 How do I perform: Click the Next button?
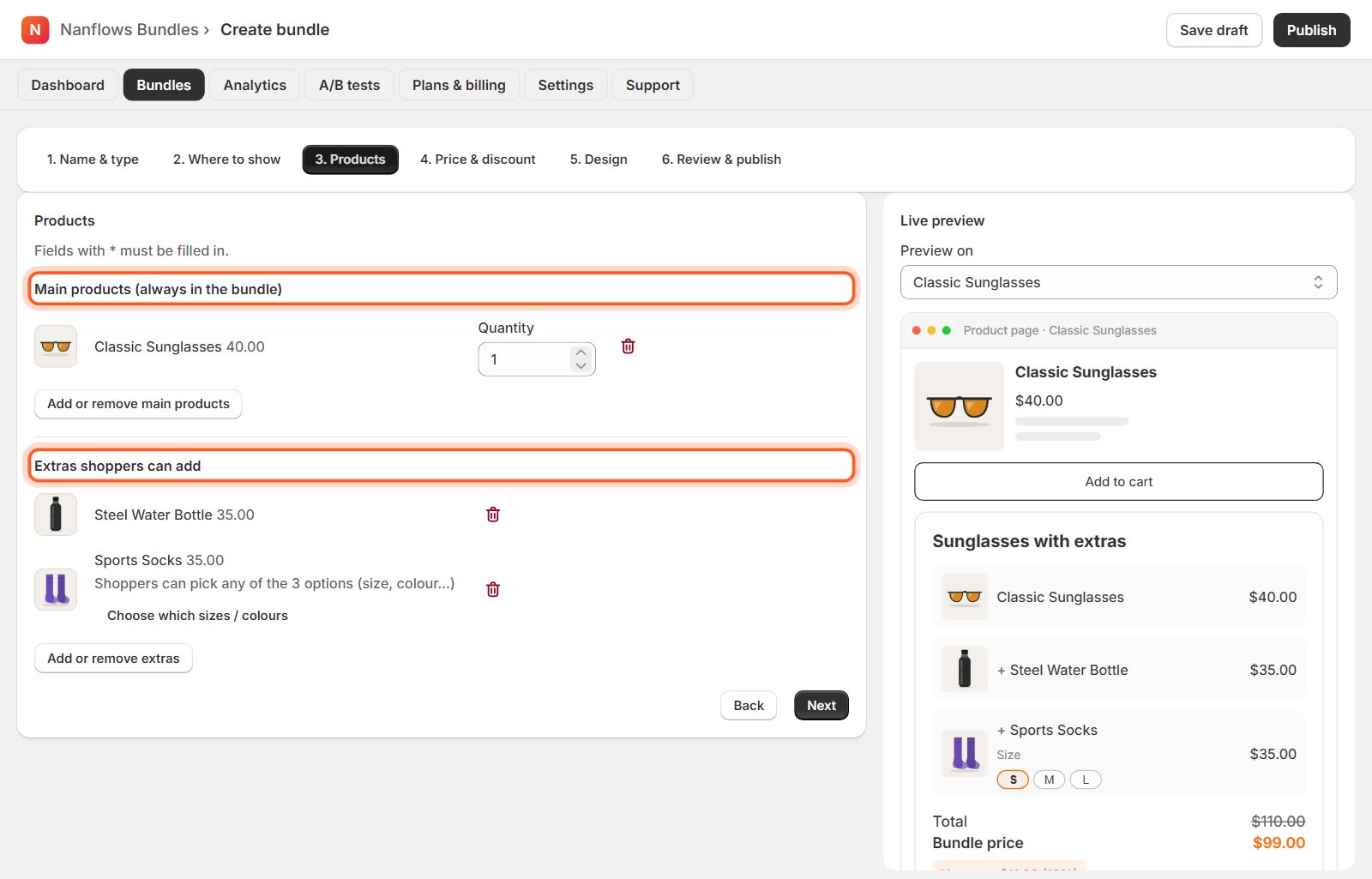[821, 706]
